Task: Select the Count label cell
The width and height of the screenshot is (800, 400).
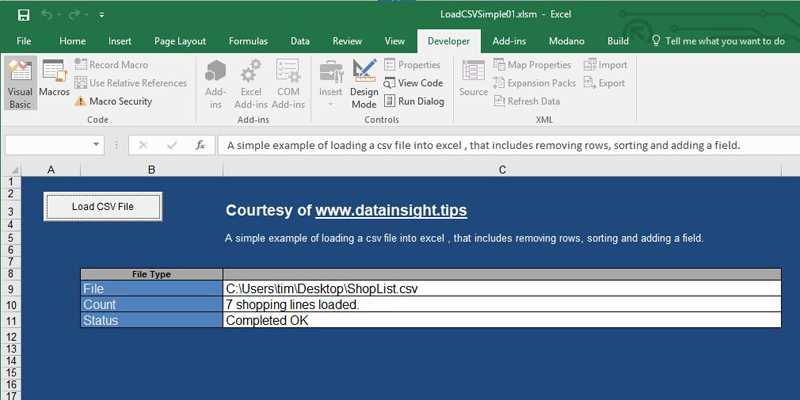Action: pos(152,305)
